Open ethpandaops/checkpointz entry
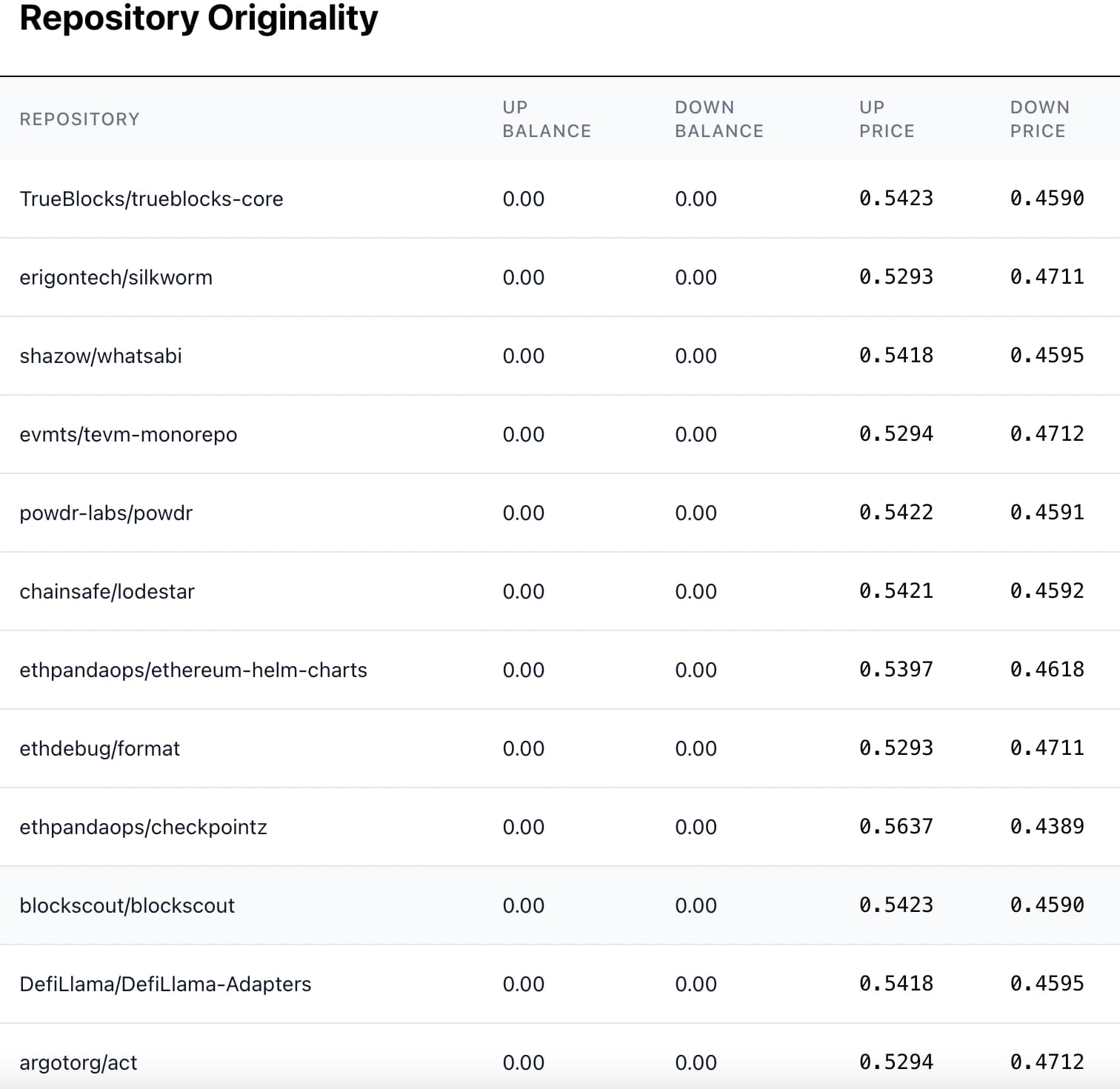Image resolution: width=1120 pixels, height=1089 pixels. coord(143,827)
